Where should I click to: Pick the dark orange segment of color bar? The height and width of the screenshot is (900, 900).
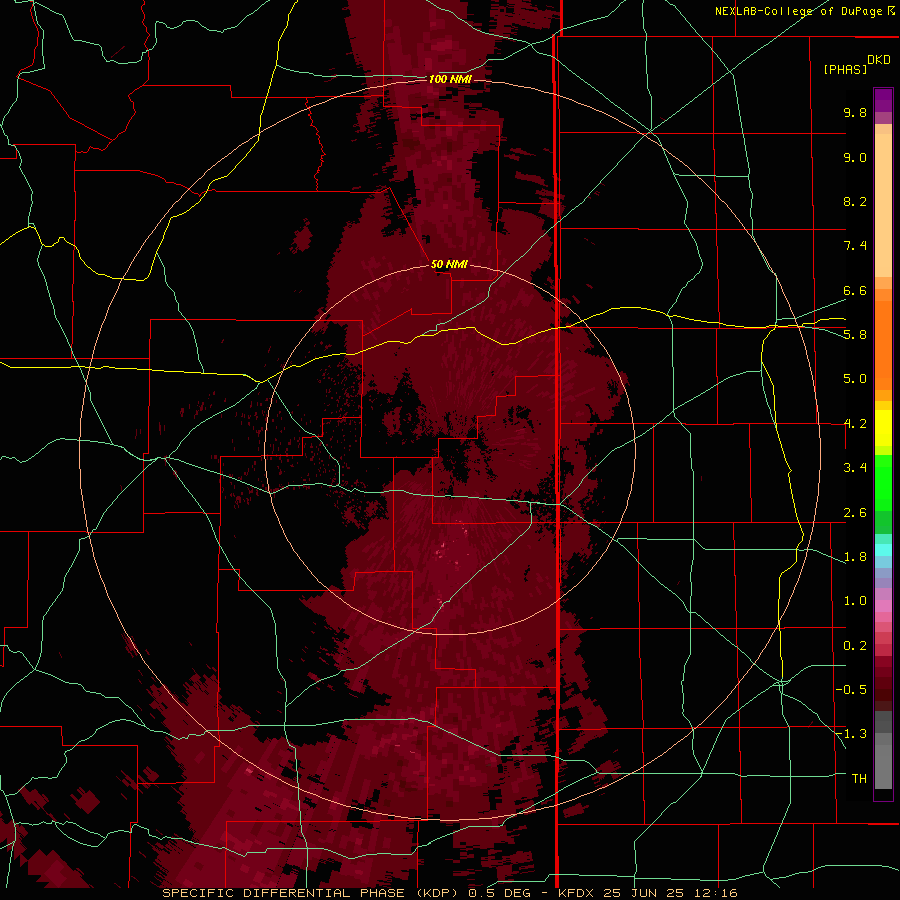coord(883,346)
